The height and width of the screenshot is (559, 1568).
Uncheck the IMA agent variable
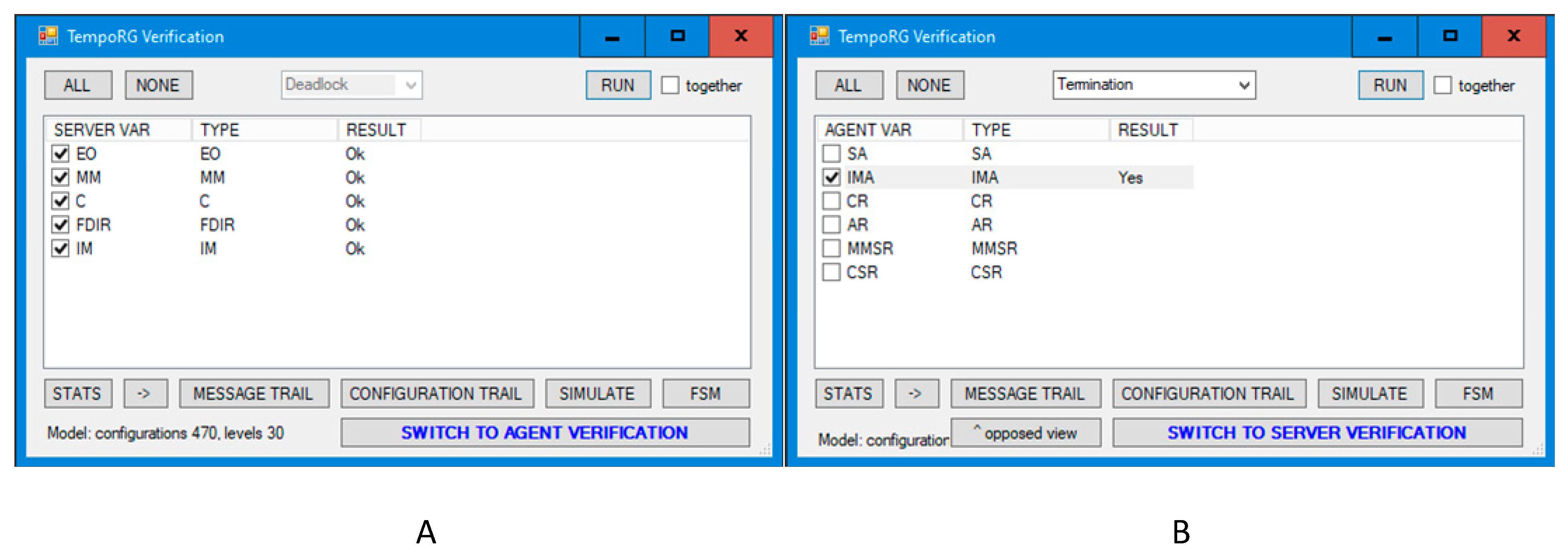point(831,177)
